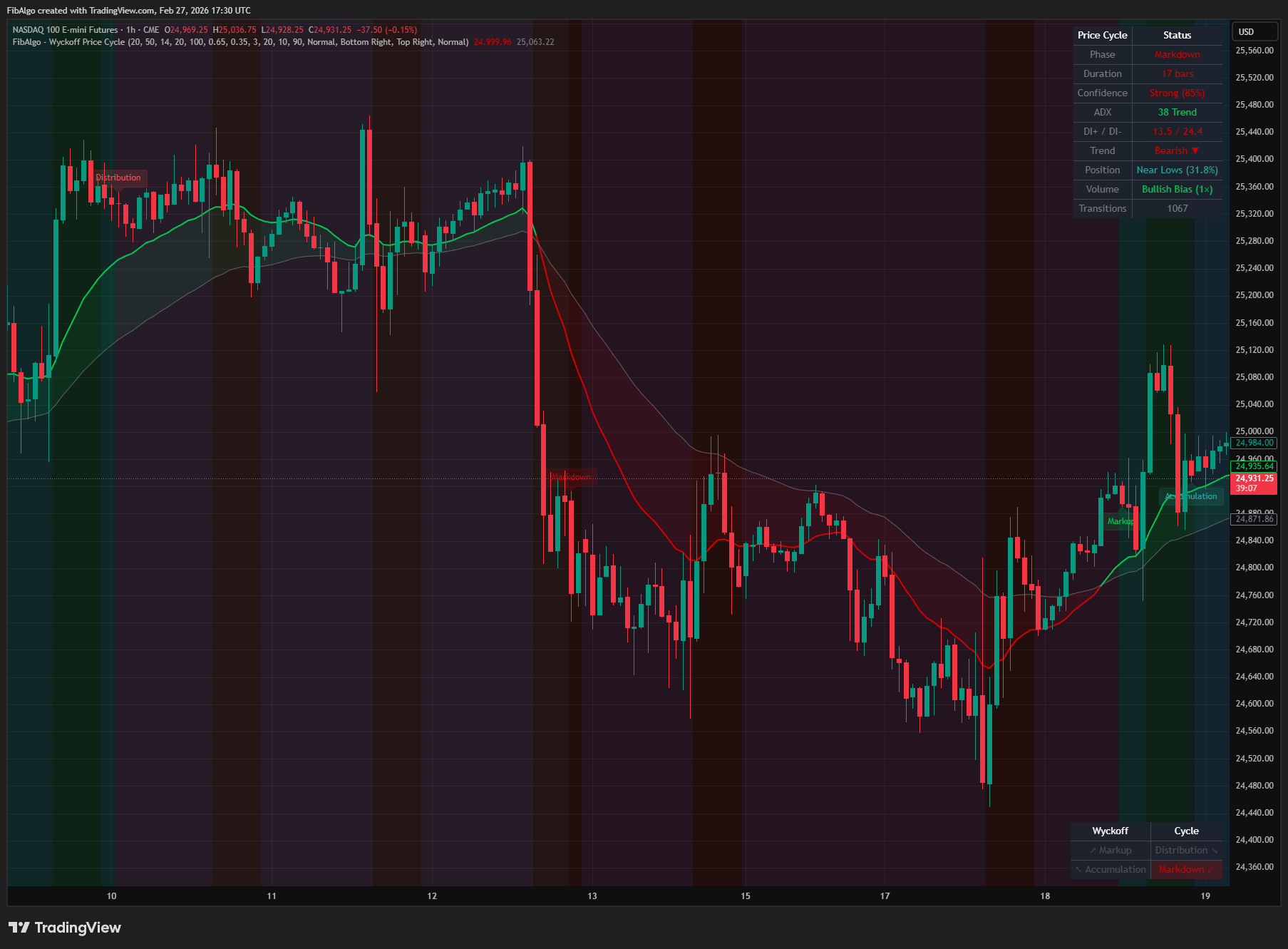The height and width of the screenshot is (949, 1288).
Task: Click the Accumulation arrow icon in Wyckoff panel
Action: pos(1079,869)
